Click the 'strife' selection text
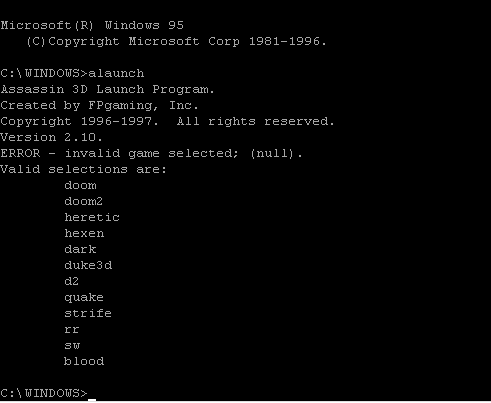Screen dimensions: 491x403 pyautogui.click(x=88, y=313)
